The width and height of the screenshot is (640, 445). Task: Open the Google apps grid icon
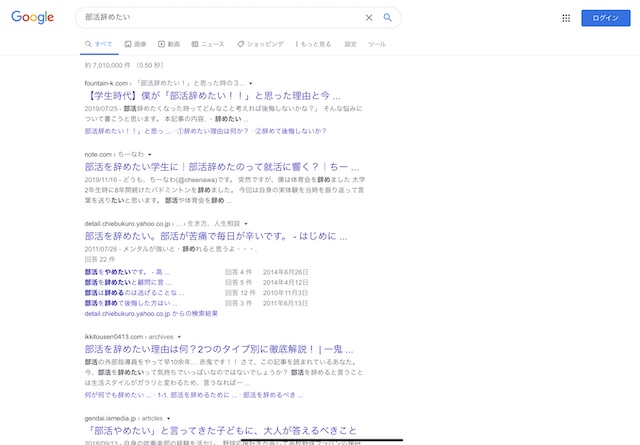click(x=566, y=18)
